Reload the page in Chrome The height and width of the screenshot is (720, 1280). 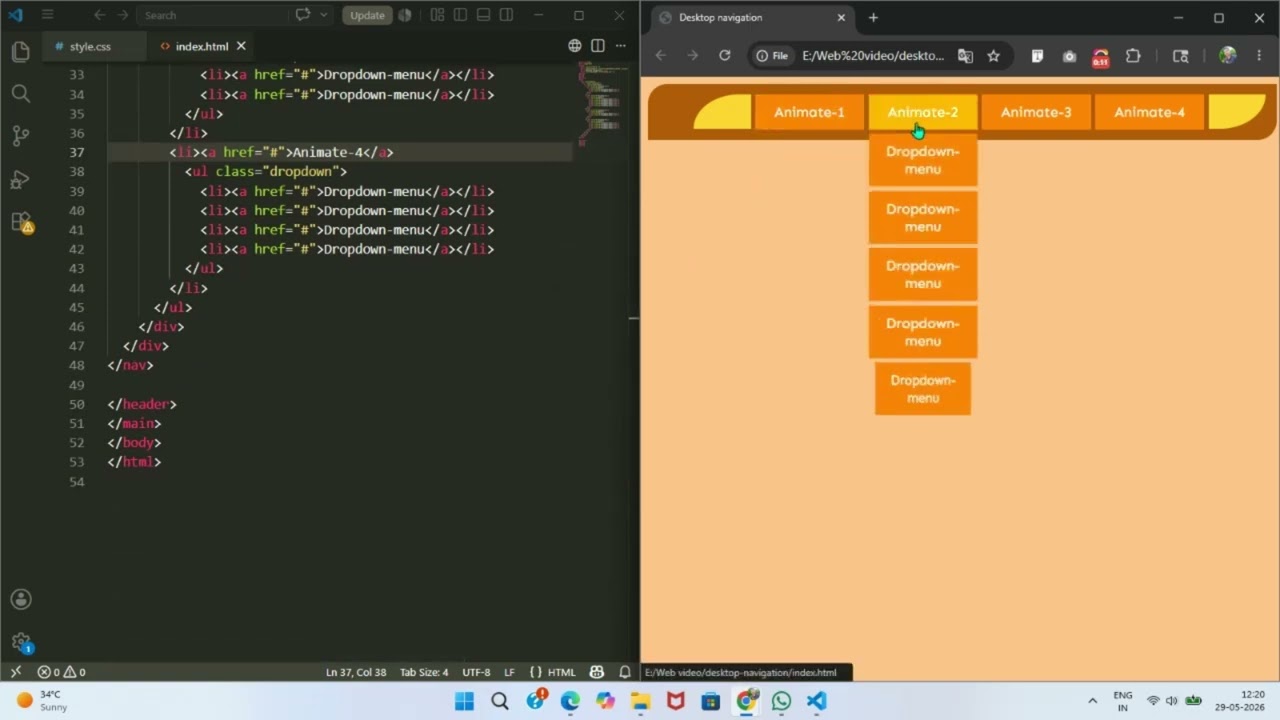(x=724, y=56)
